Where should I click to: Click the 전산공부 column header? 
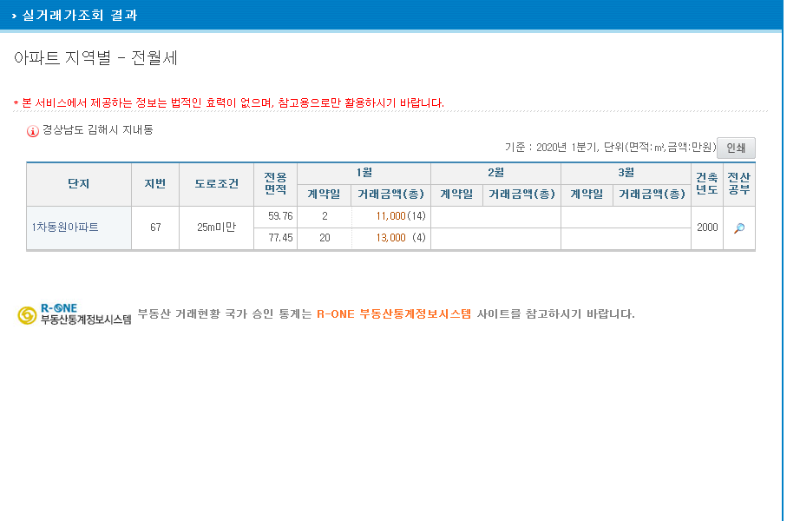click(x=739, y=184)
